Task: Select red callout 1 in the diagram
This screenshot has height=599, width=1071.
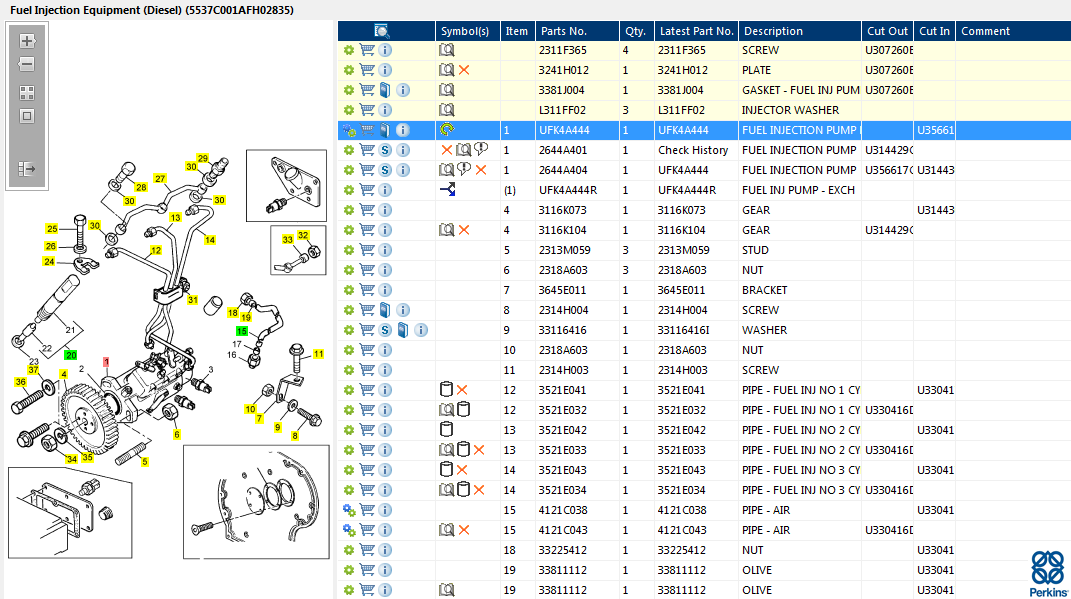Action: point(106,362)
